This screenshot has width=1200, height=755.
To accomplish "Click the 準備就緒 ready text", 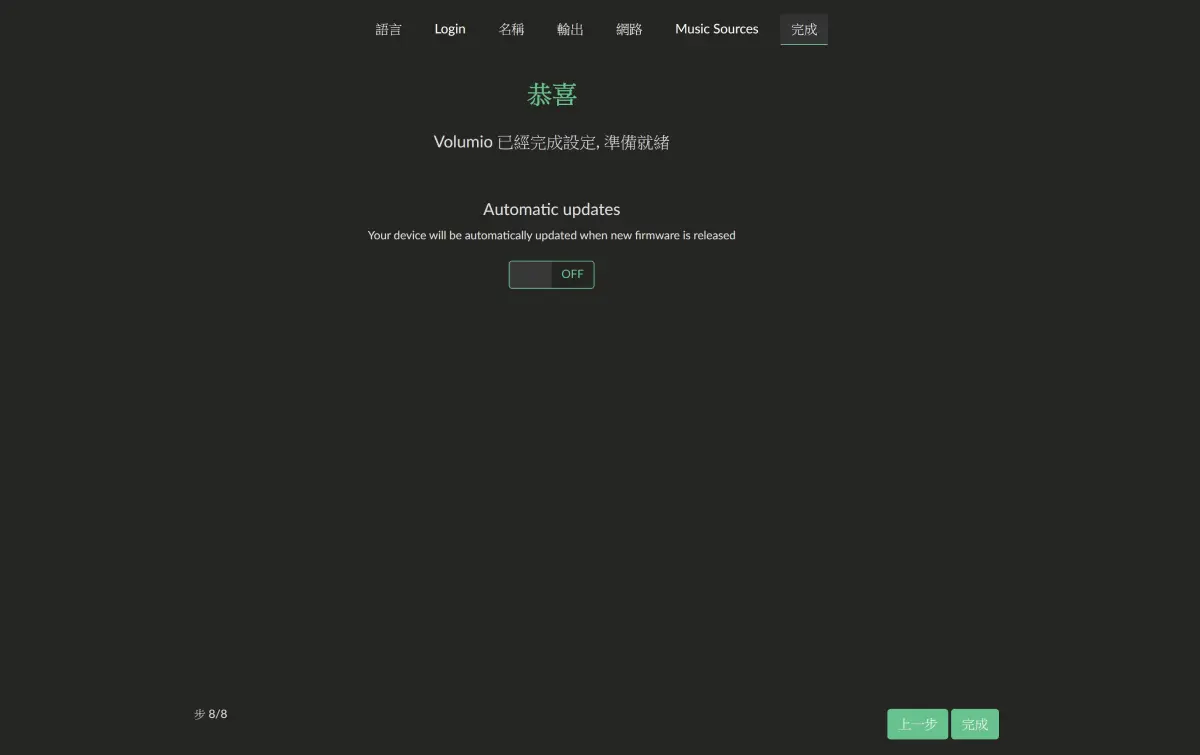I will click(637, 142).
